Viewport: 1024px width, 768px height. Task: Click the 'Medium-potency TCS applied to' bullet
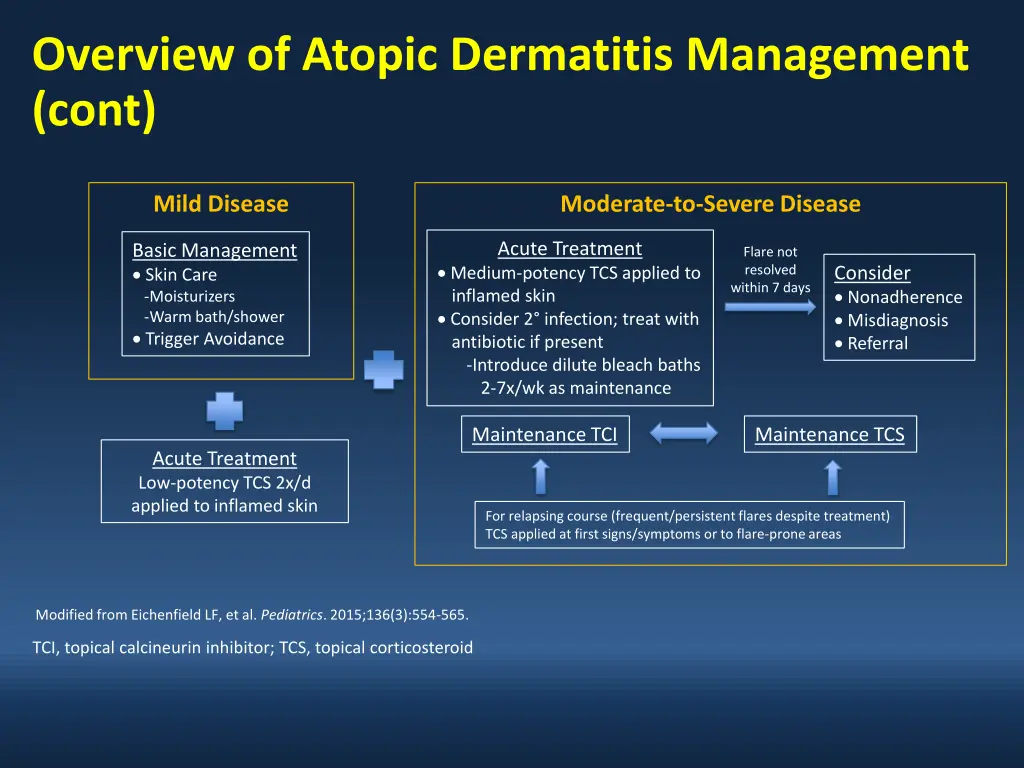[569, 273]
